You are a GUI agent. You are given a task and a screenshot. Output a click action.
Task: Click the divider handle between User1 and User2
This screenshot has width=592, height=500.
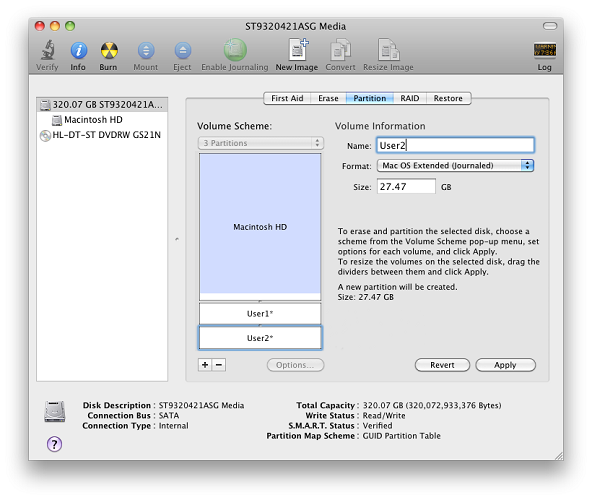[260, 325]
